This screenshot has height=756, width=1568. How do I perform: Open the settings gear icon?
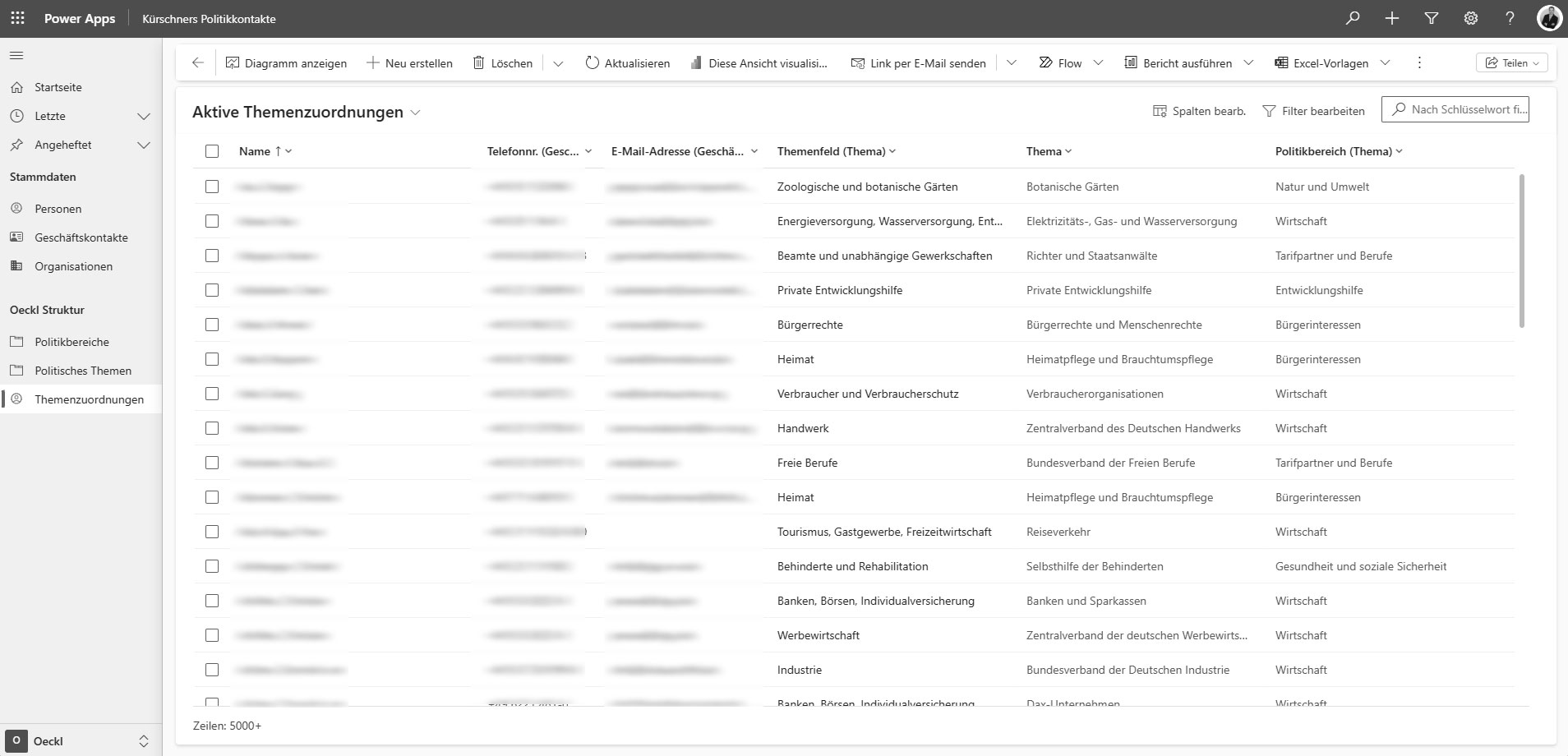[x=1470, y=18]
